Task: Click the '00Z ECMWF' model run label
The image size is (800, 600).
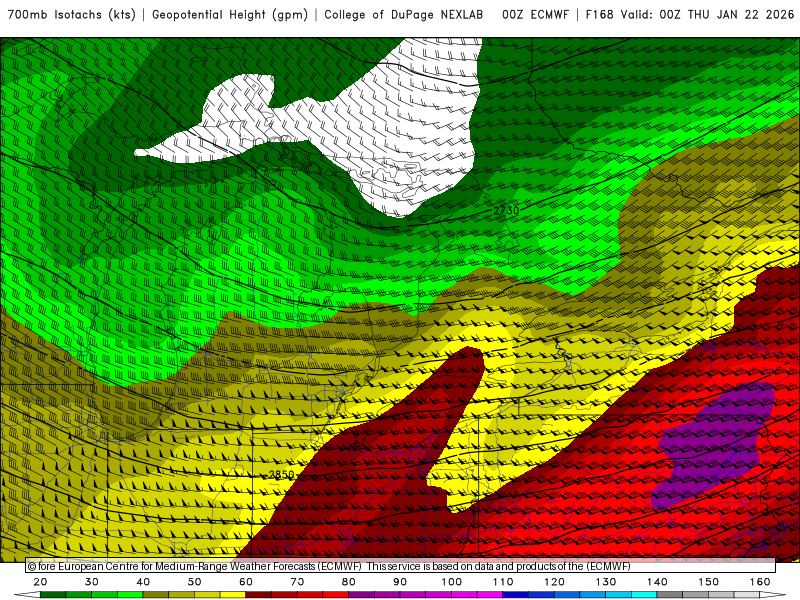Action: click(535, 15)
